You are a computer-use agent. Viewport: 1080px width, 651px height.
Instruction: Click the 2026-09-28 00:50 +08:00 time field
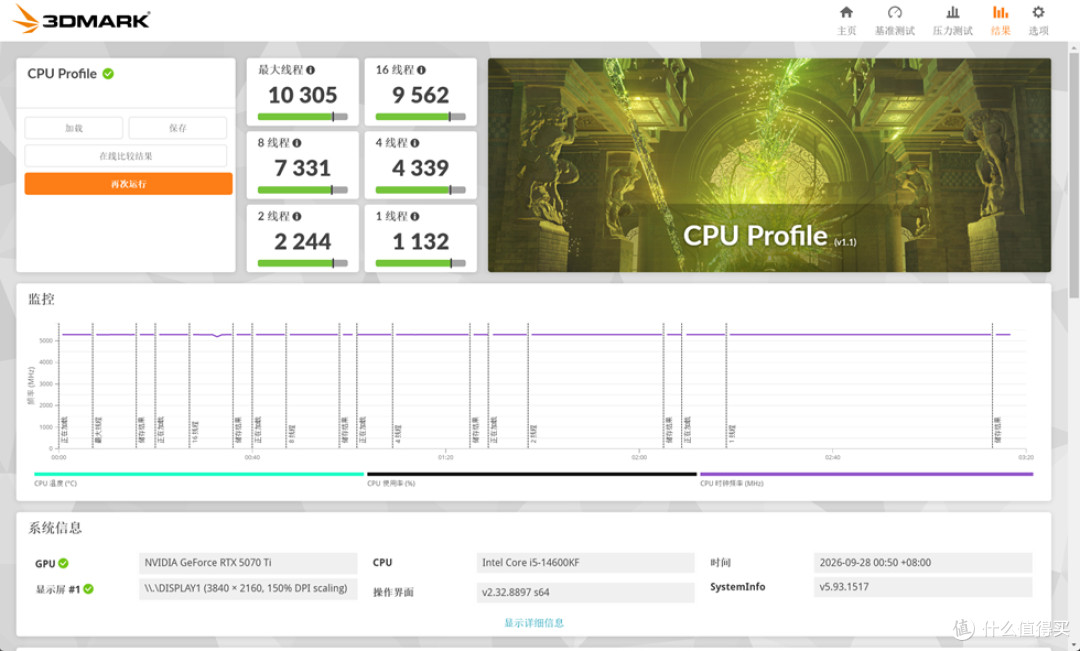pyautogui.click(x=923, y=563)
